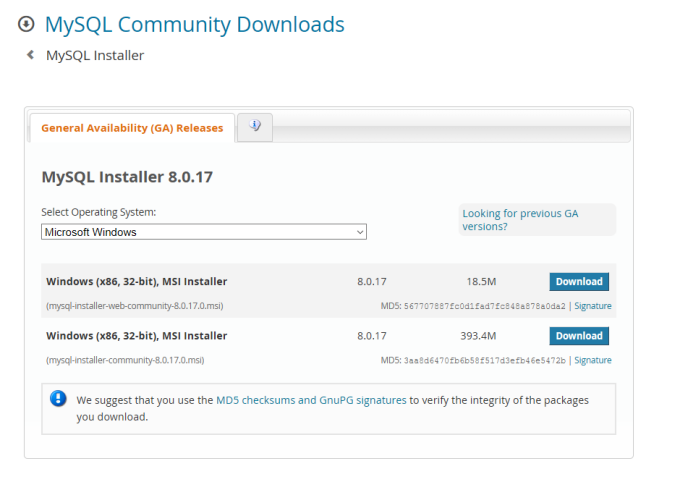
Task: Click the MD5 hash starting 3aa8d6470
Action: point(485,361)
